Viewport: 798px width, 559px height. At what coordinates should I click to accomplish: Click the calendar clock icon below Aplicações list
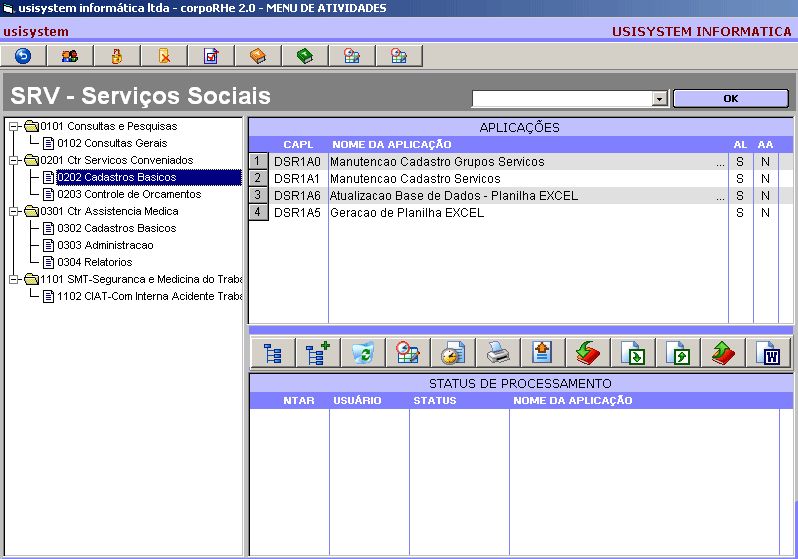[x=408, y=352]
